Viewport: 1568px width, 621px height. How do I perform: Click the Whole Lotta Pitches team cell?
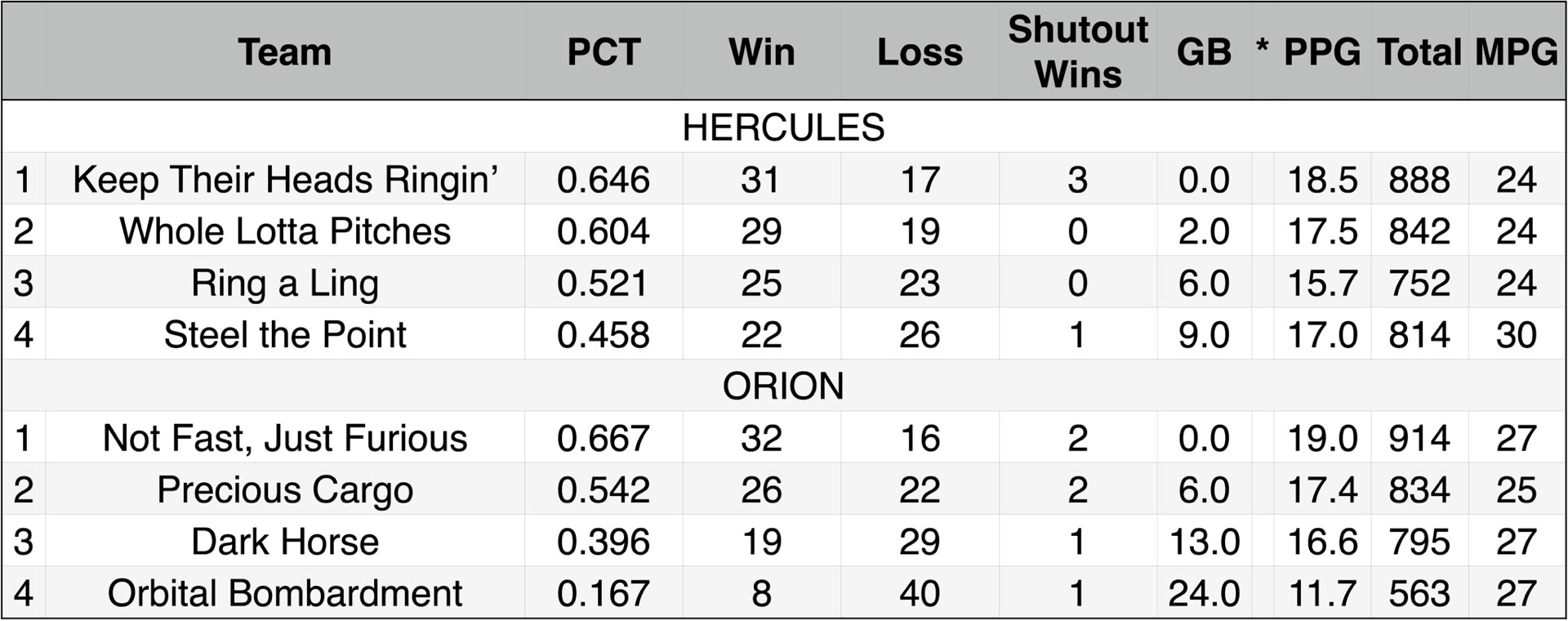pyautogui.click(x=284, y=230)
